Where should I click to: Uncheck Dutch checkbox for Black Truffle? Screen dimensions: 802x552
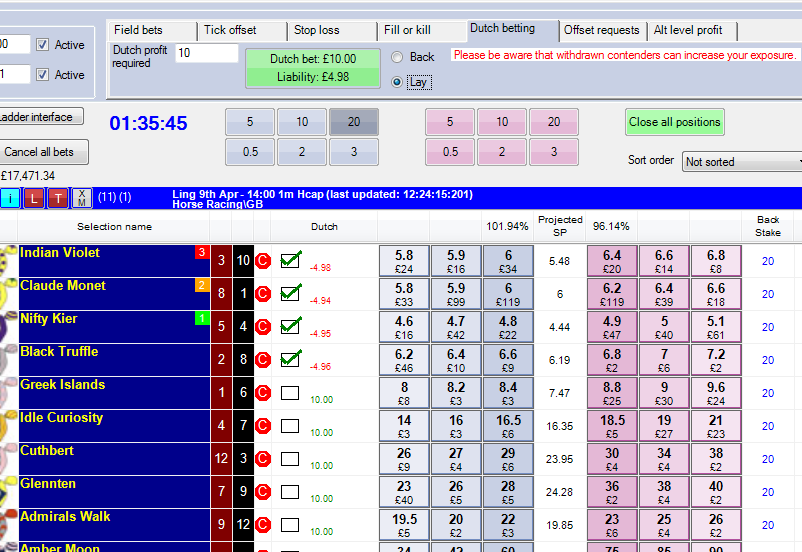290,360
